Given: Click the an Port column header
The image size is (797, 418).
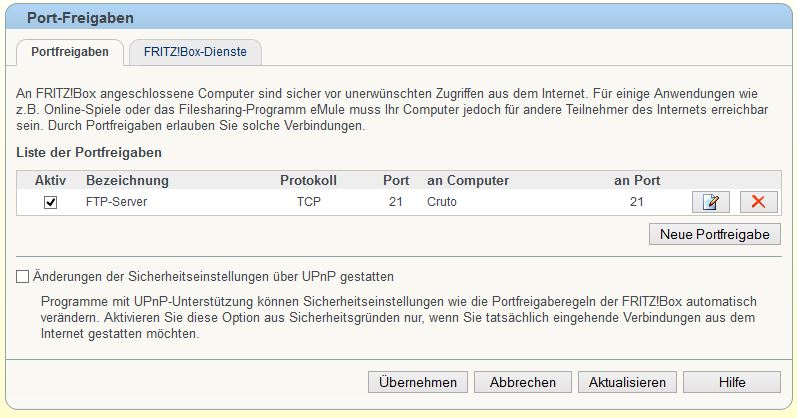Looking at the screenshot, I should point(637,181).
